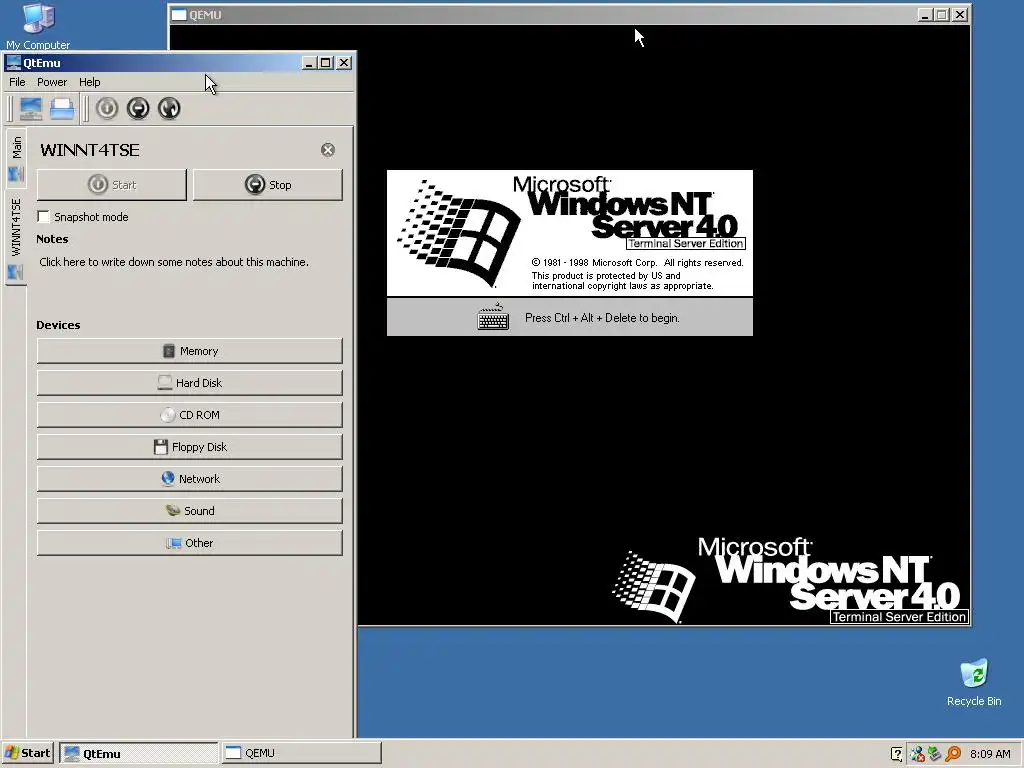This screenshot has height=768, width=1024.
Task: Expand the Memory device settings
Action: 189,351
